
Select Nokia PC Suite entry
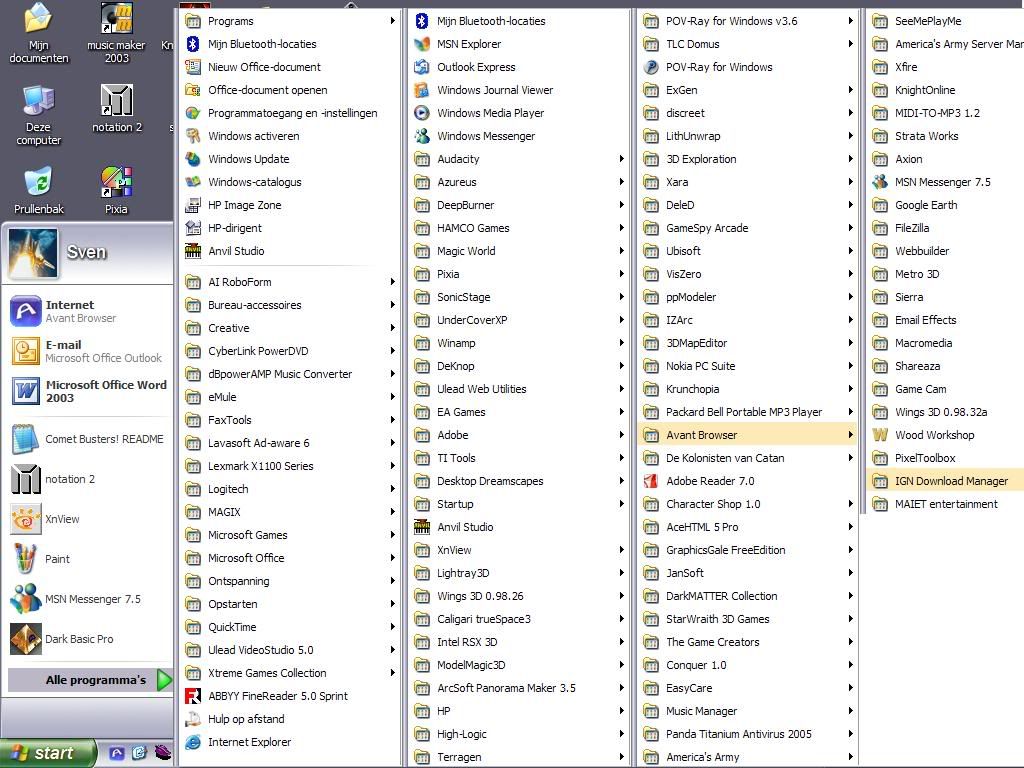click(747, 366)
